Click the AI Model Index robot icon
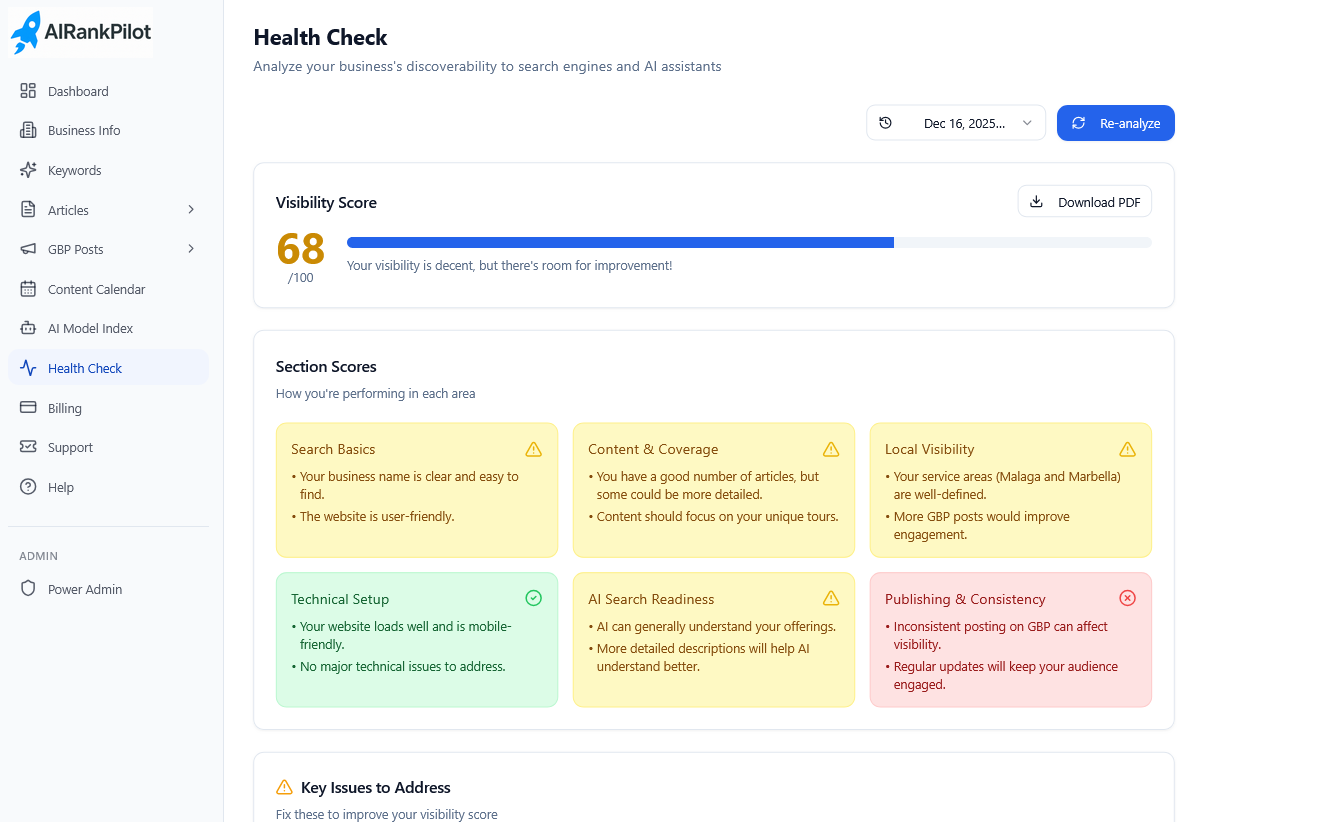Screen dimensions: 1322x822 click(x=28, y=328)
